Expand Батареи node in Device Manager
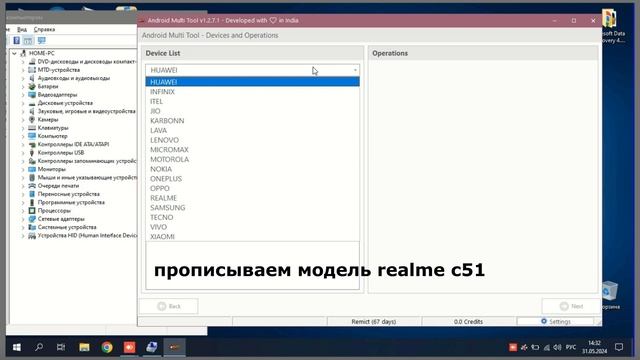This screenshot has height=360, width=640. 23,87
